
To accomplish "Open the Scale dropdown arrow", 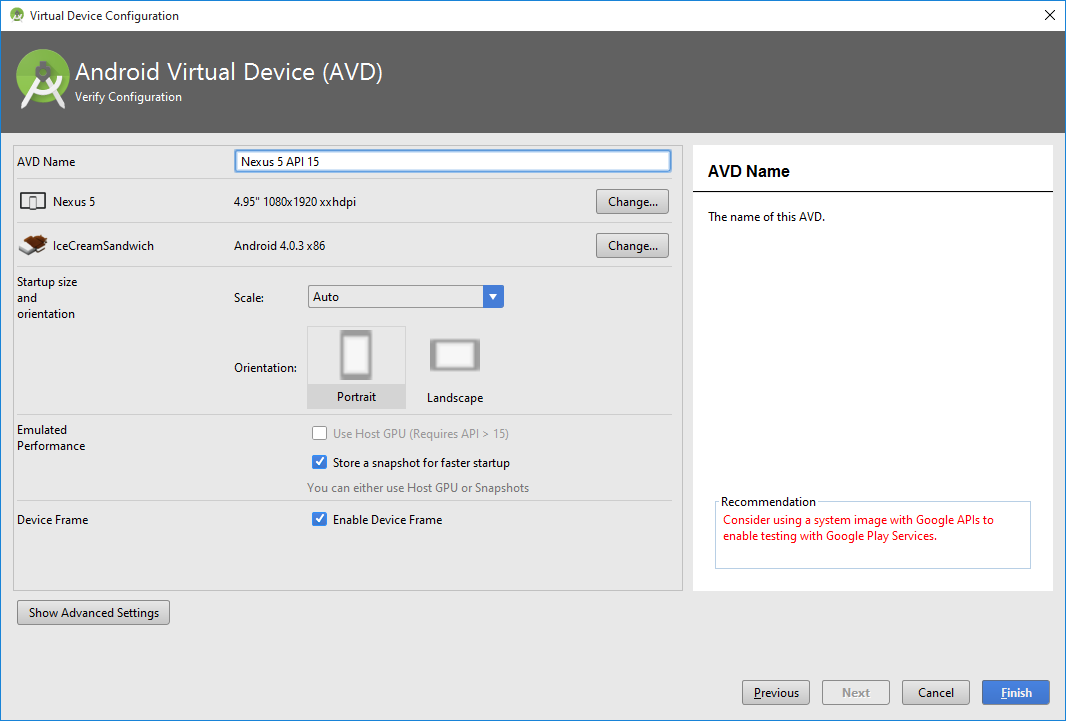I will click(493, 297).
